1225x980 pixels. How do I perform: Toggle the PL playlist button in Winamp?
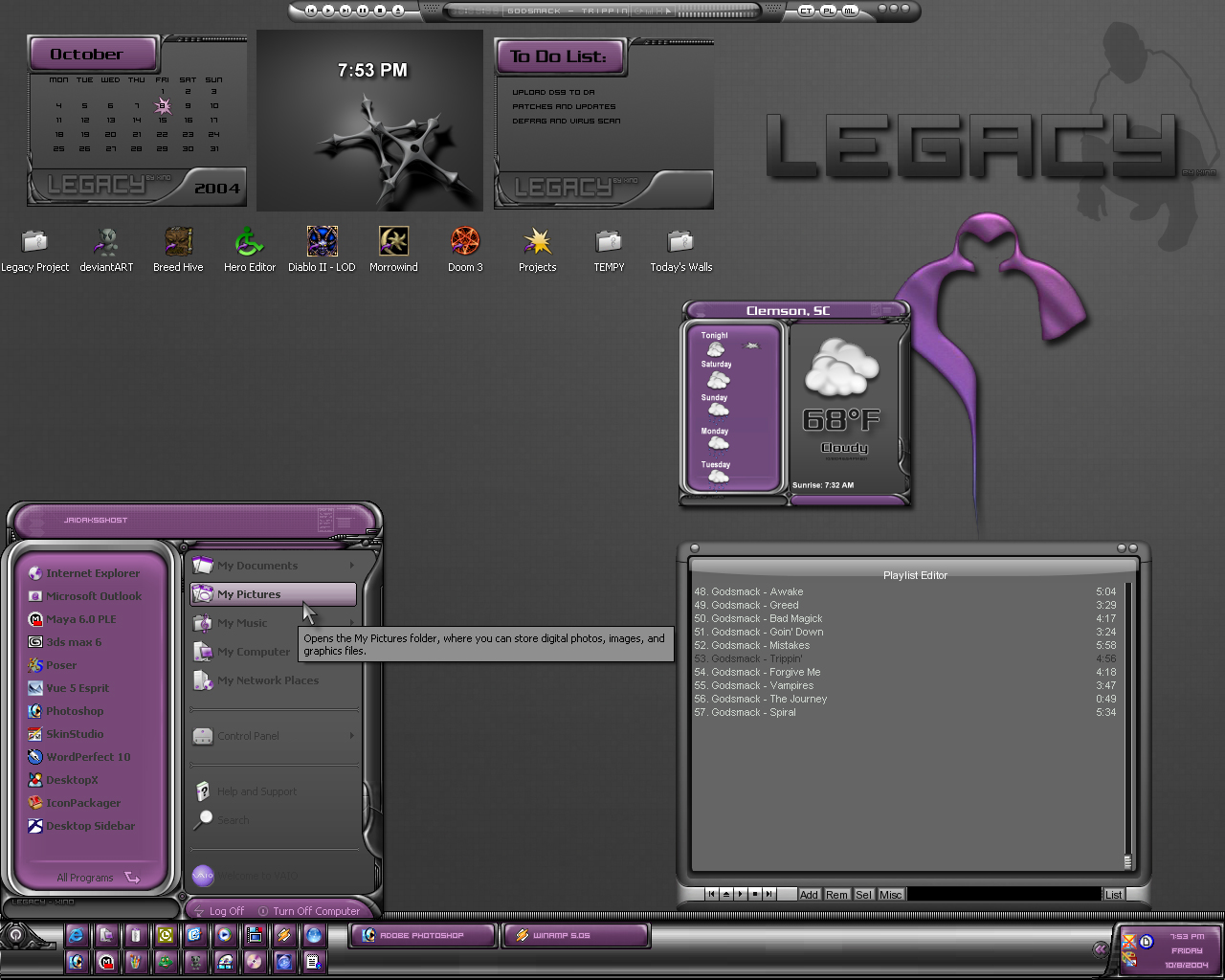point(828,10)
